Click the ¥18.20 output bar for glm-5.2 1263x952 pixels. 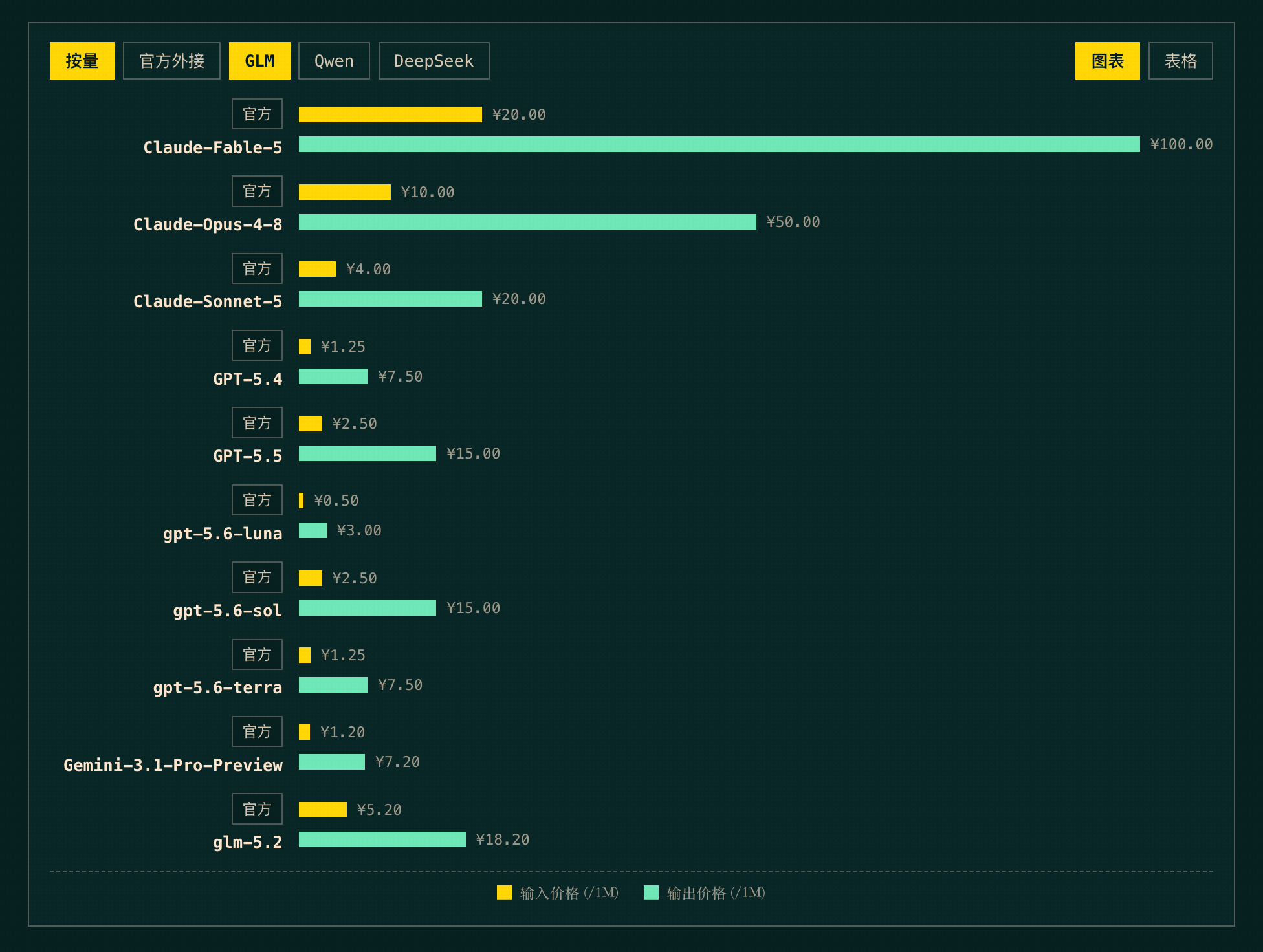tap(382, 839)
